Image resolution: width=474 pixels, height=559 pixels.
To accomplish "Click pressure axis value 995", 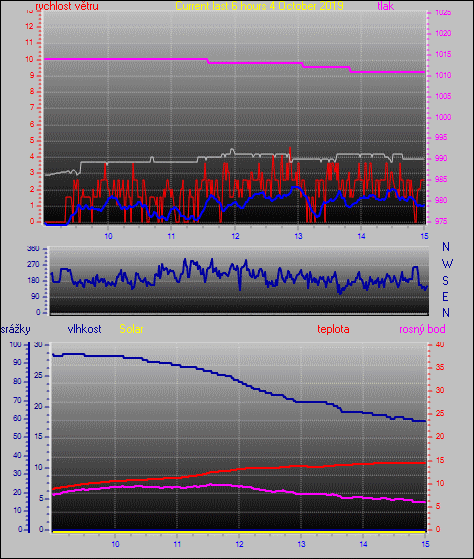I will [441, 137].
